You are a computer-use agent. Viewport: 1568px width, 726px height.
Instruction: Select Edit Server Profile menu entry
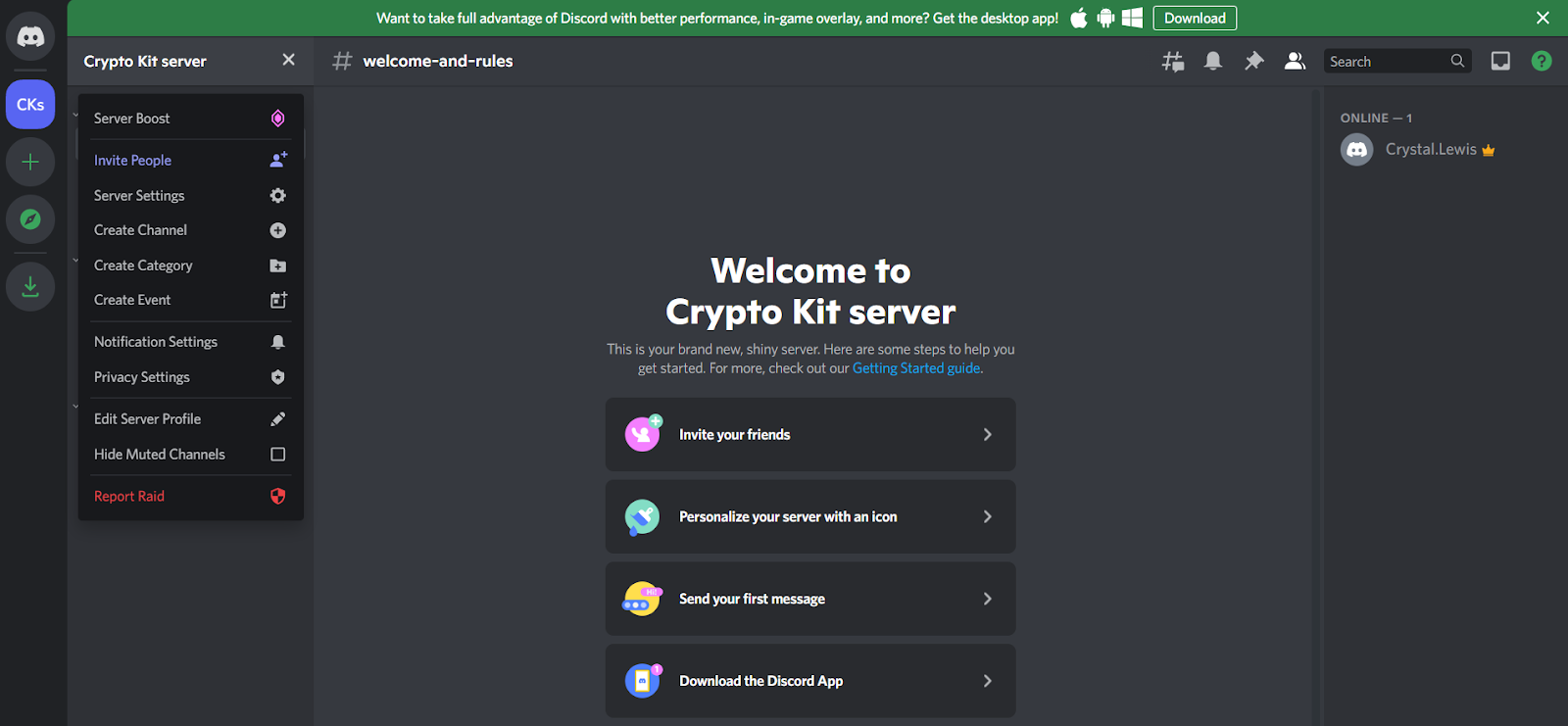coord(191,419)
